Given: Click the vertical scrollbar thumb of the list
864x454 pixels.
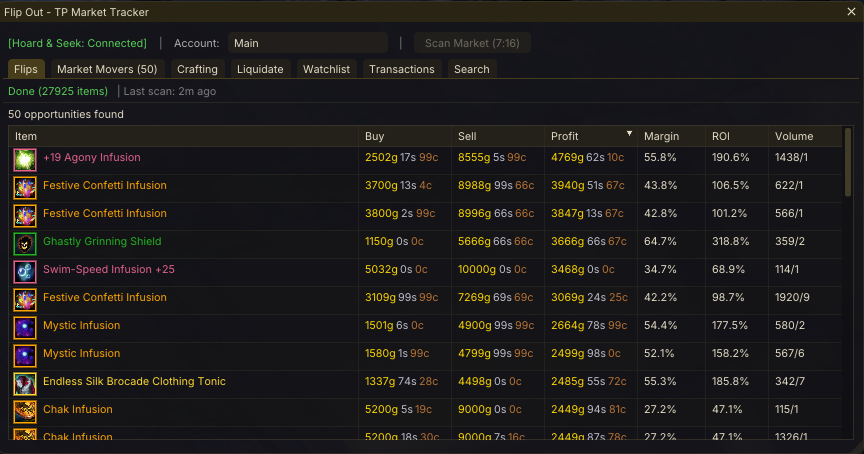Looking at the screenshot, I should [848, 163].
